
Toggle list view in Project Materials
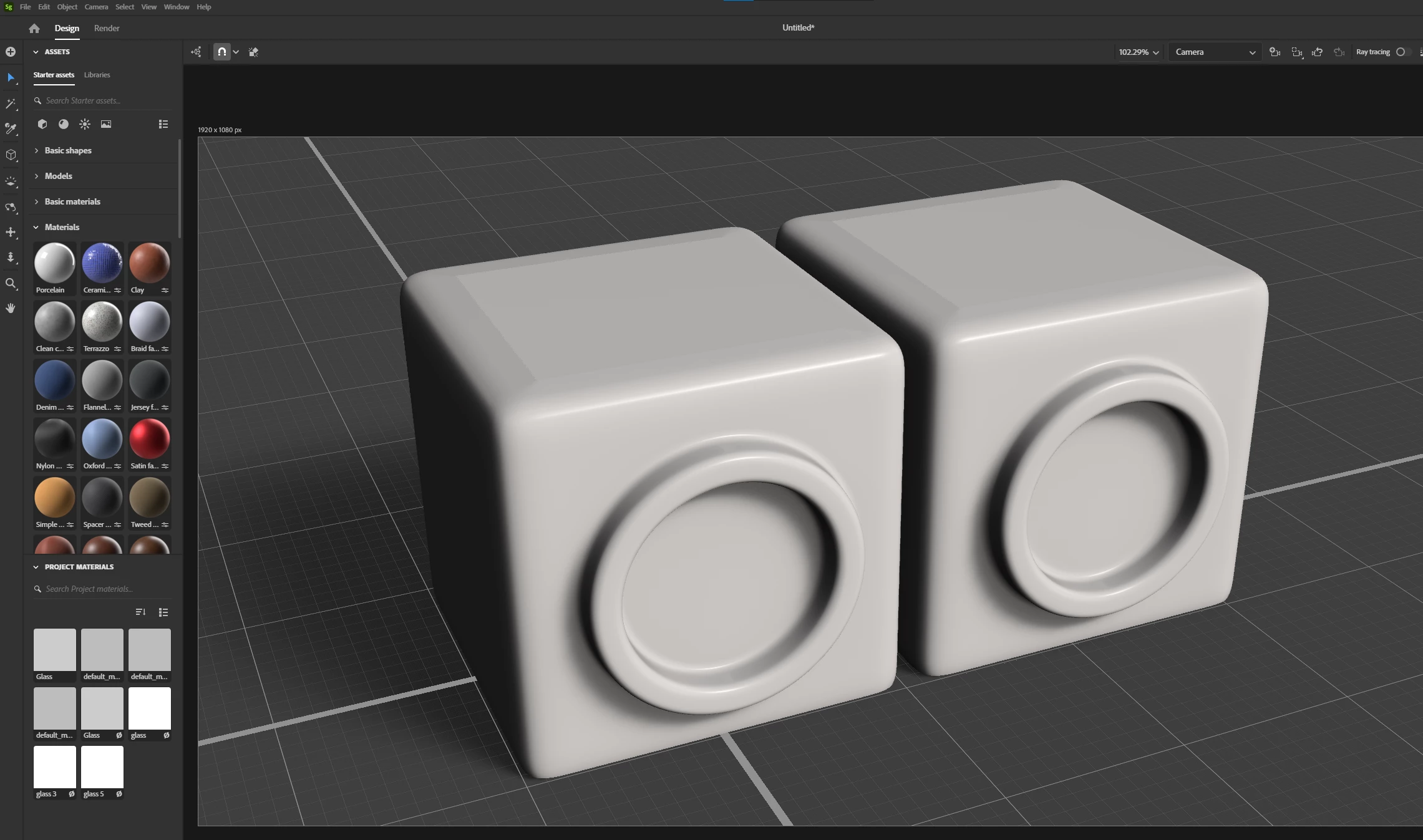pos(163,612)
